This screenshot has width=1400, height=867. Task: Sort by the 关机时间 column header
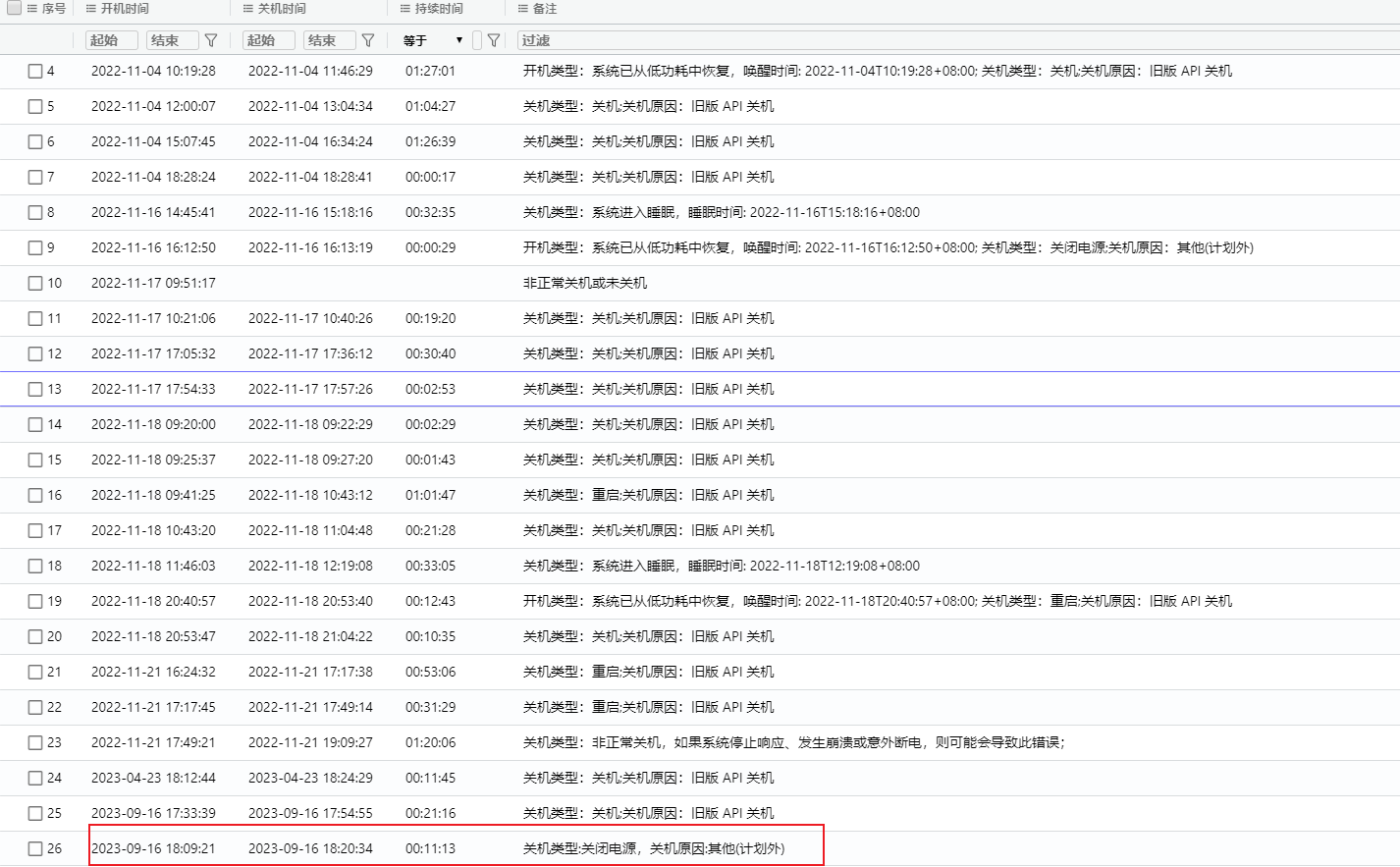[x=282, y=9]
